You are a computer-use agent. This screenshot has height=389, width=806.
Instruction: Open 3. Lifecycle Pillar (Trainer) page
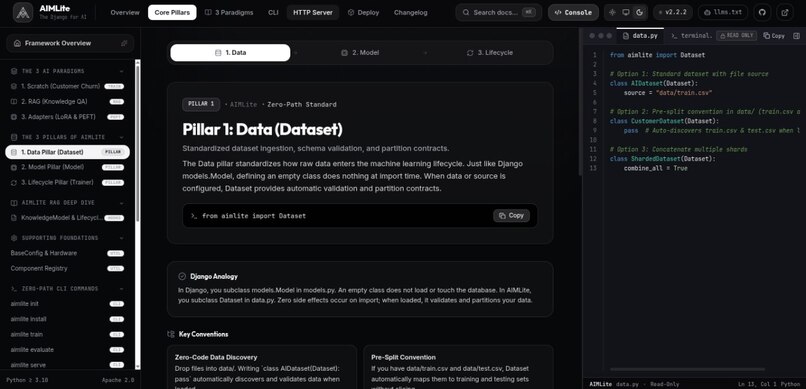coord(67,182)
